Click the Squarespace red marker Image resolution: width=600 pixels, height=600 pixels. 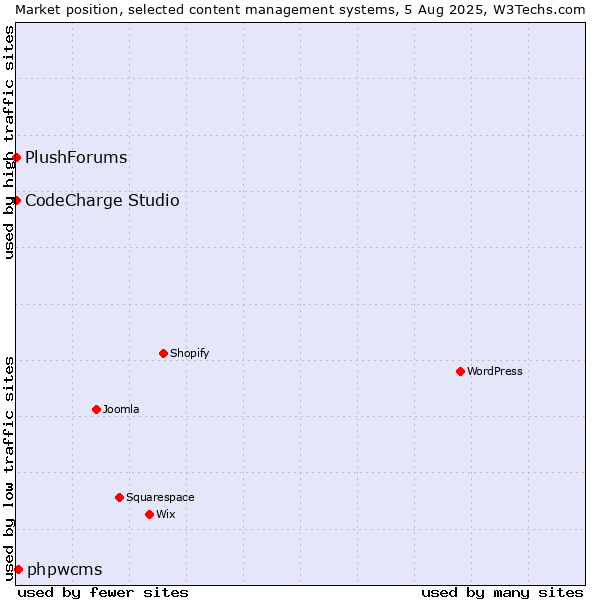[x=119, y=497]
